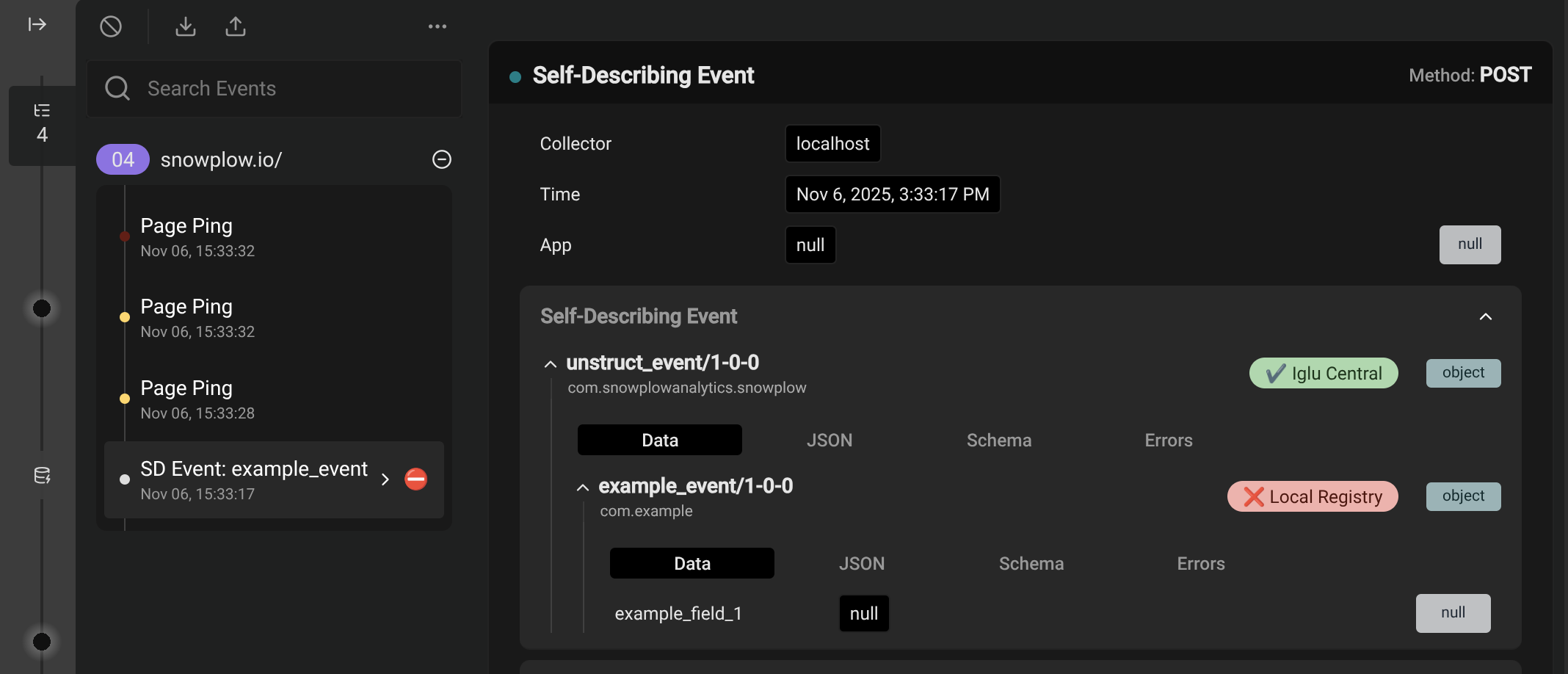Collapse the example_event/1-0-0 node

point(582,487)
